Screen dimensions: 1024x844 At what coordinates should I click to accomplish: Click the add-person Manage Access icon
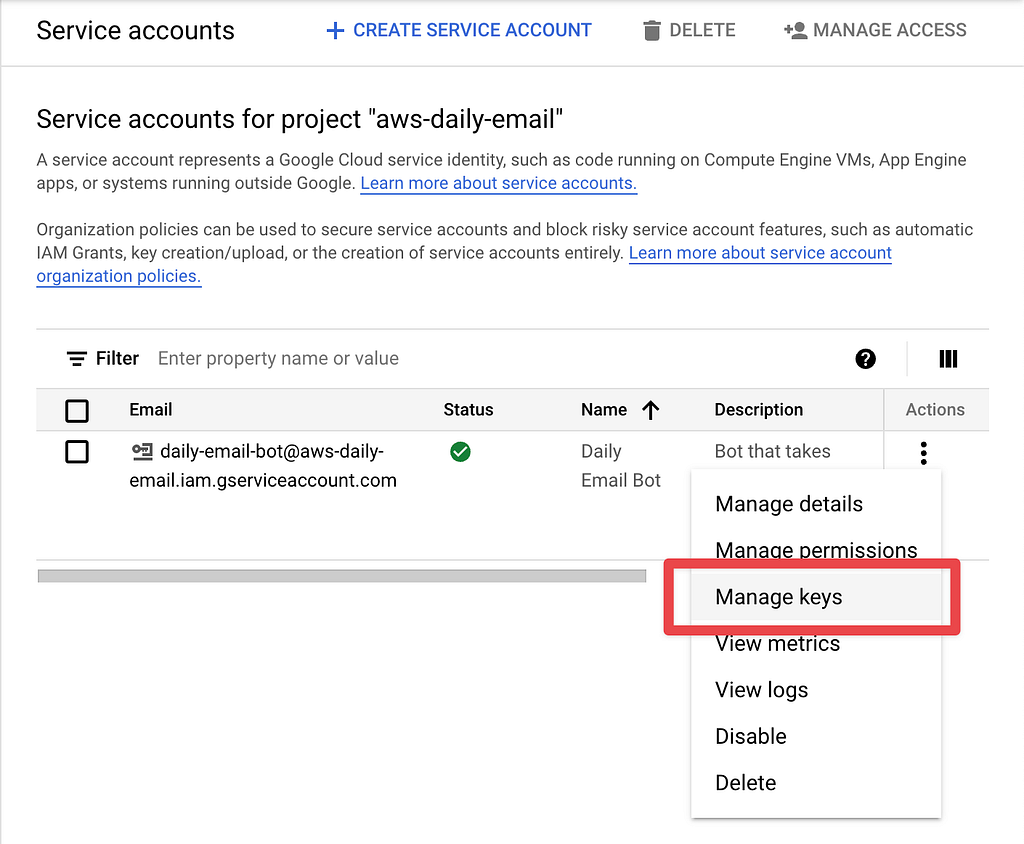click(x=795, y=31)
